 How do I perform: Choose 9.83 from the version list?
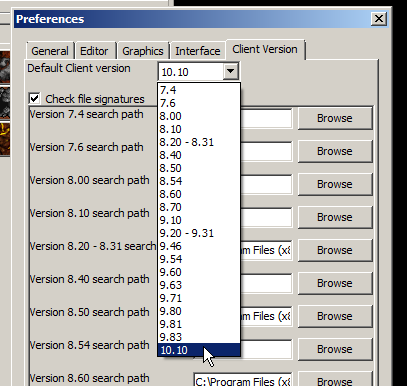pos(199,337)
